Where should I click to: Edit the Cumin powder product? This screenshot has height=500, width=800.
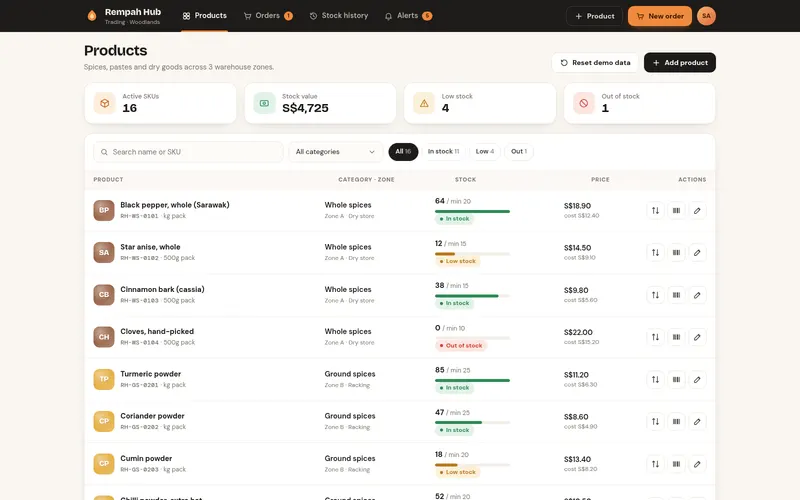pyautogui.click(x=697, y=464)
